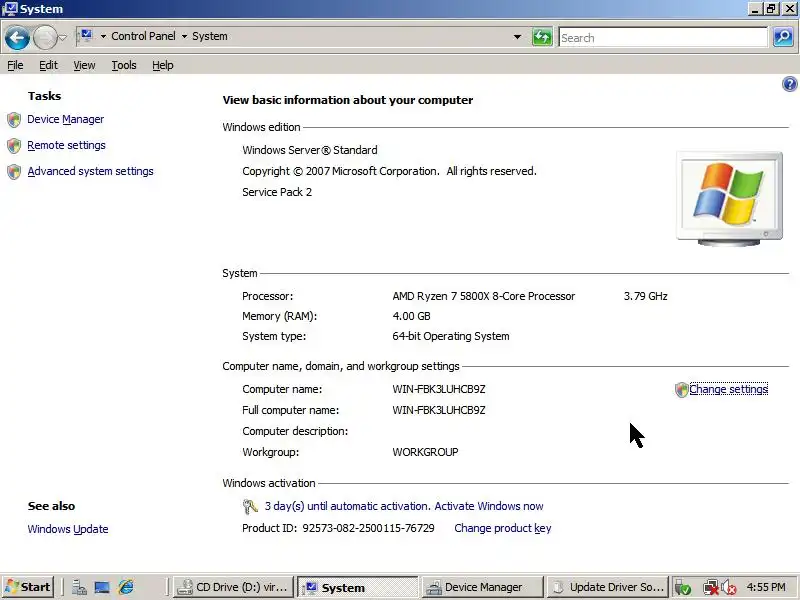Click the processor name AMD Ryzen 7 5800X

(x=484, y=296)
